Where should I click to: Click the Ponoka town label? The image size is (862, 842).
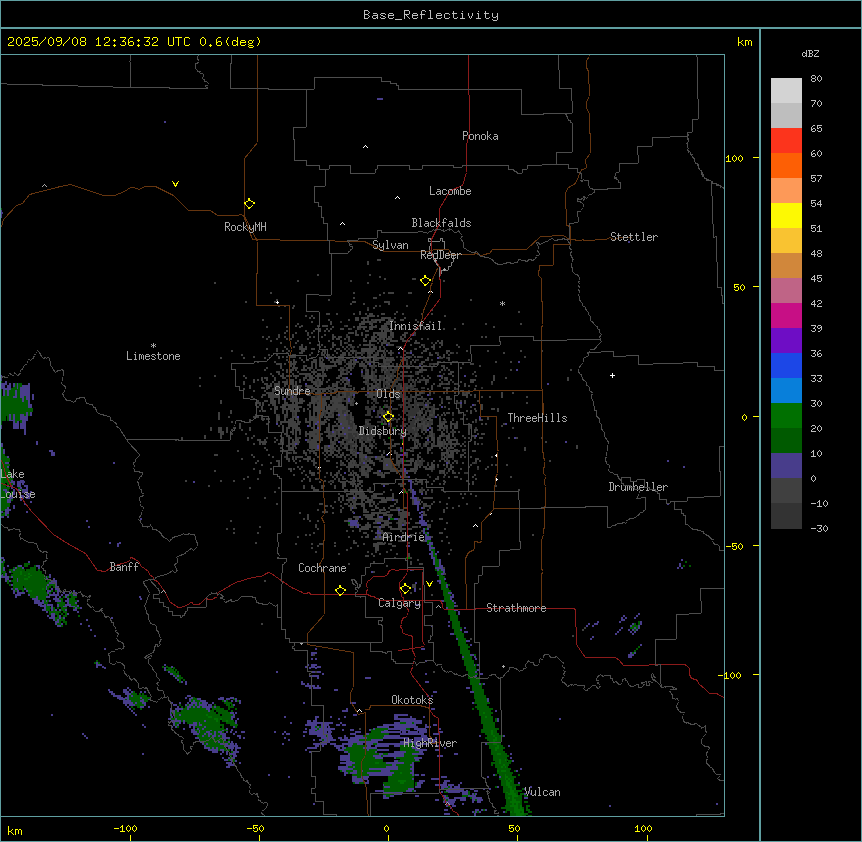click(480, 136)
